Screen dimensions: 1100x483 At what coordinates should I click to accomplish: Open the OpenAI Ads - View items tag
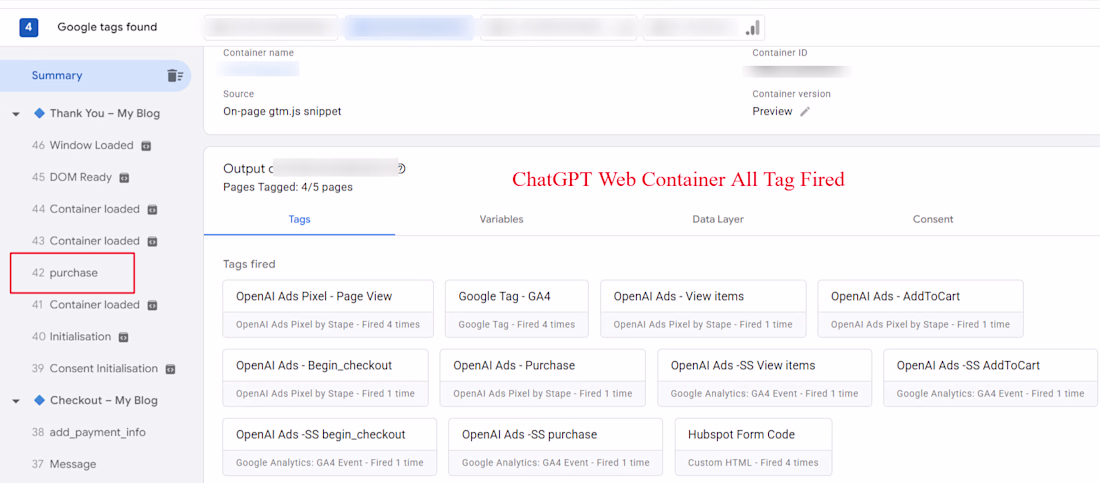tap(703, 309)
